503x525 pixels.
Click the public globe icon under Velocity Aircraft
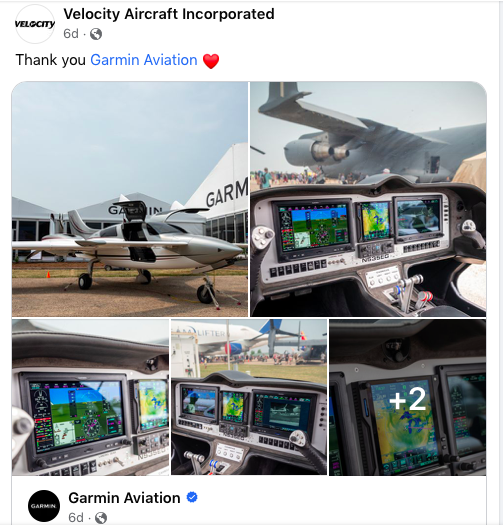[x=96, y=34]
